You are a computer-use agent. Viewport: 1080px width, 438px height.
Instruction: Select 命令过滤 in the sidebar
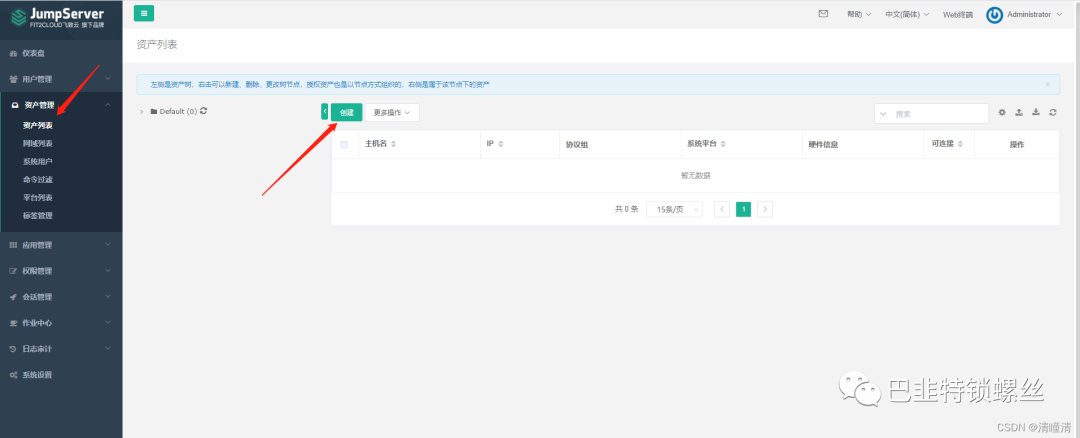tap(37, 180)
